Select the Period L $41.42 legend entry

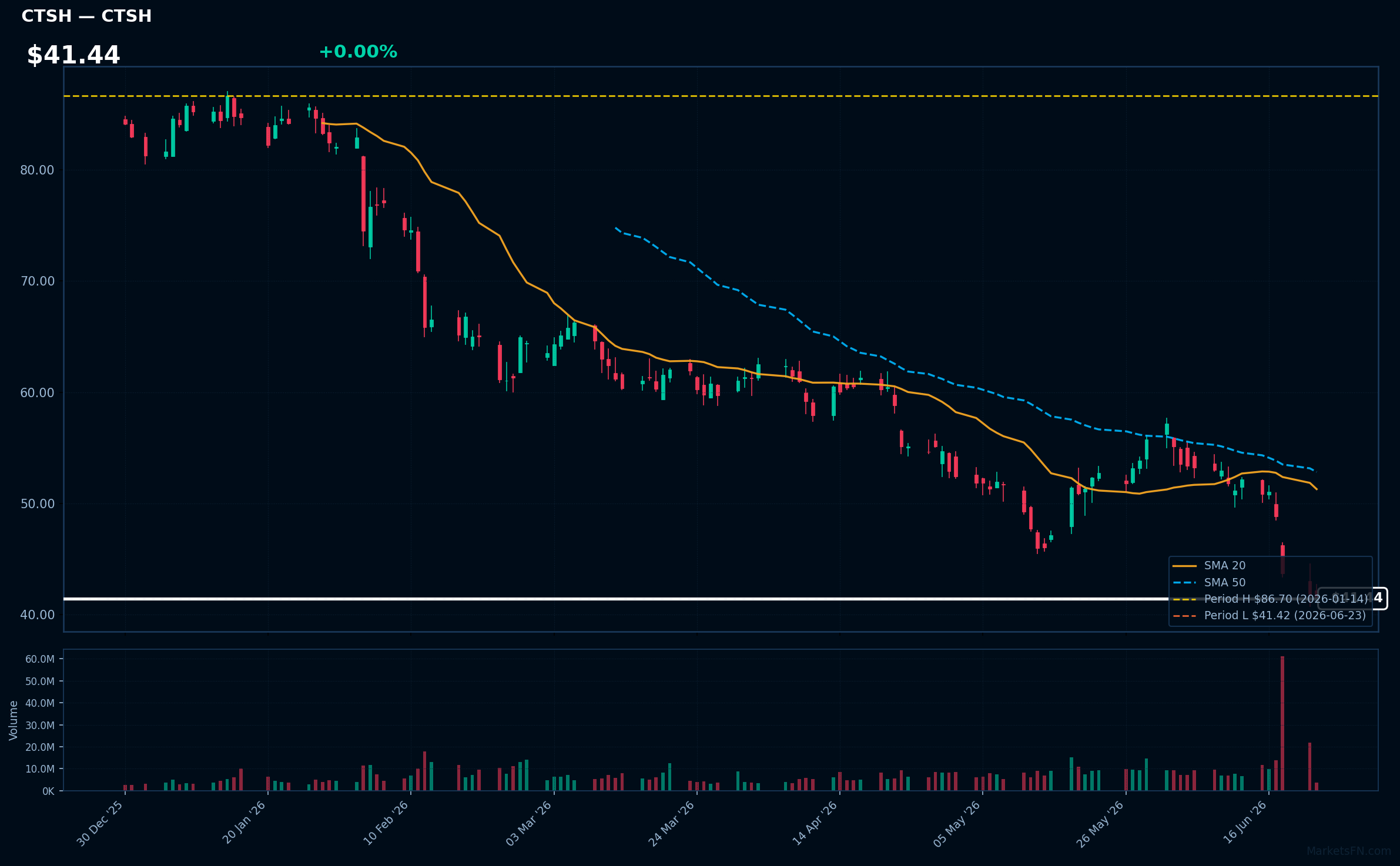[x=1270, y=615]
